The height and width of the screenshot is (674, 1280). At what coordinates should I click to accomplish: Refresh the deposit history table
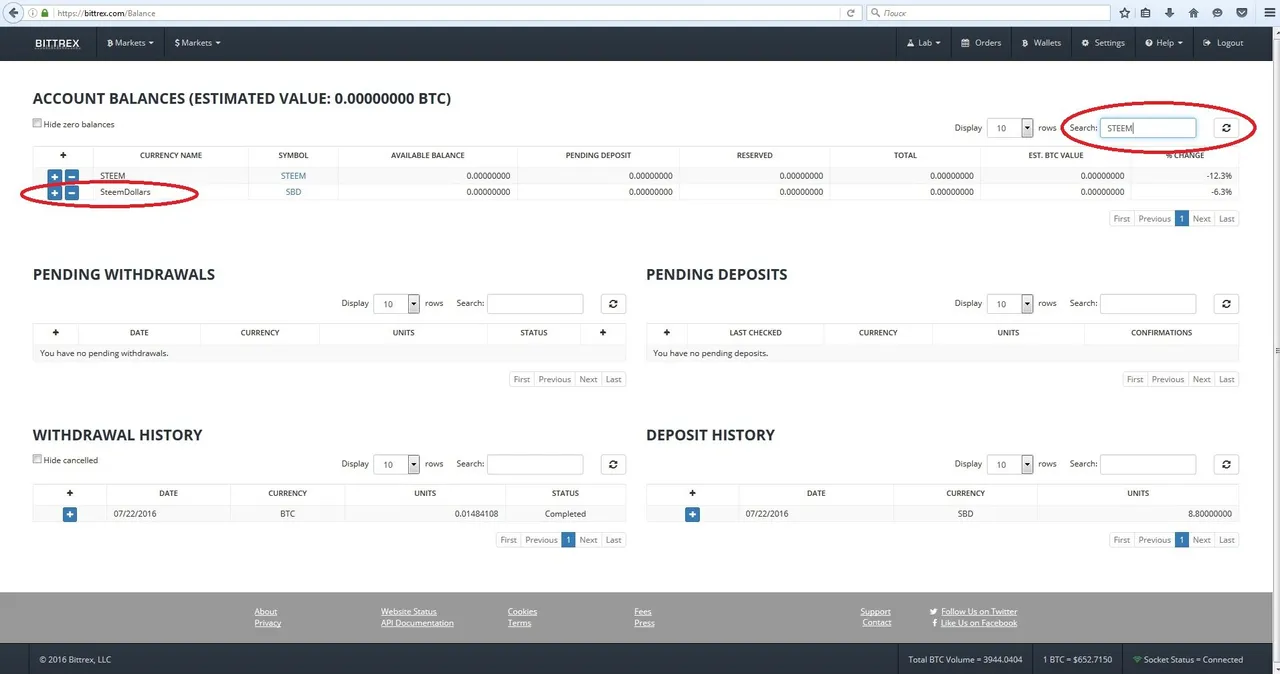(x=1226, y=464)
